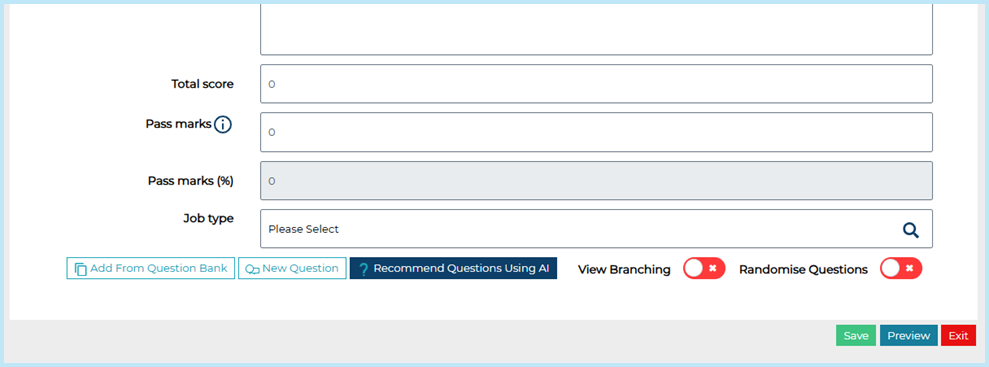The width and height of the screenshot is (989, 367).
Task: Click the copy icon beside Add From Question Bank
Action: pyautogui.click(x=81, y=269)
